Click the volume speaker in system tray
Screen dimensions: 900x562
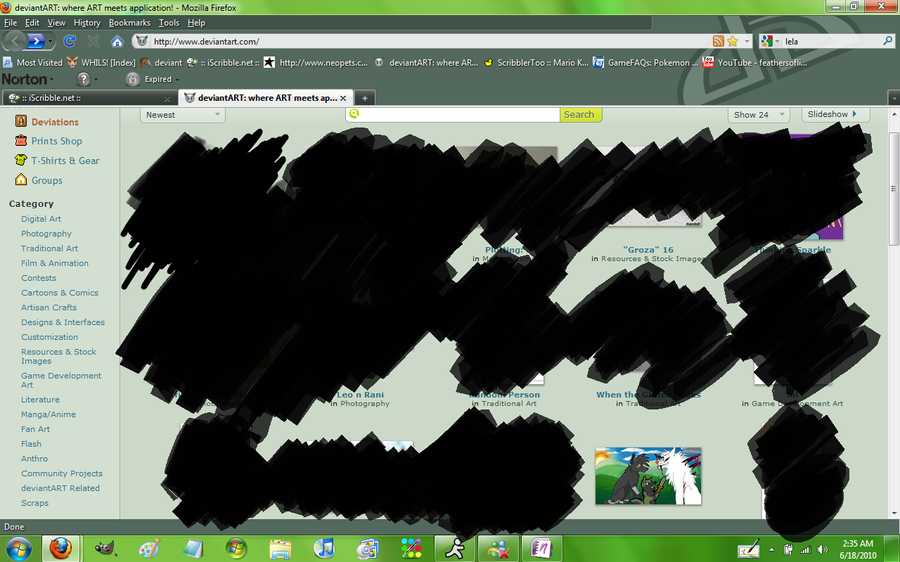point(823,549)
